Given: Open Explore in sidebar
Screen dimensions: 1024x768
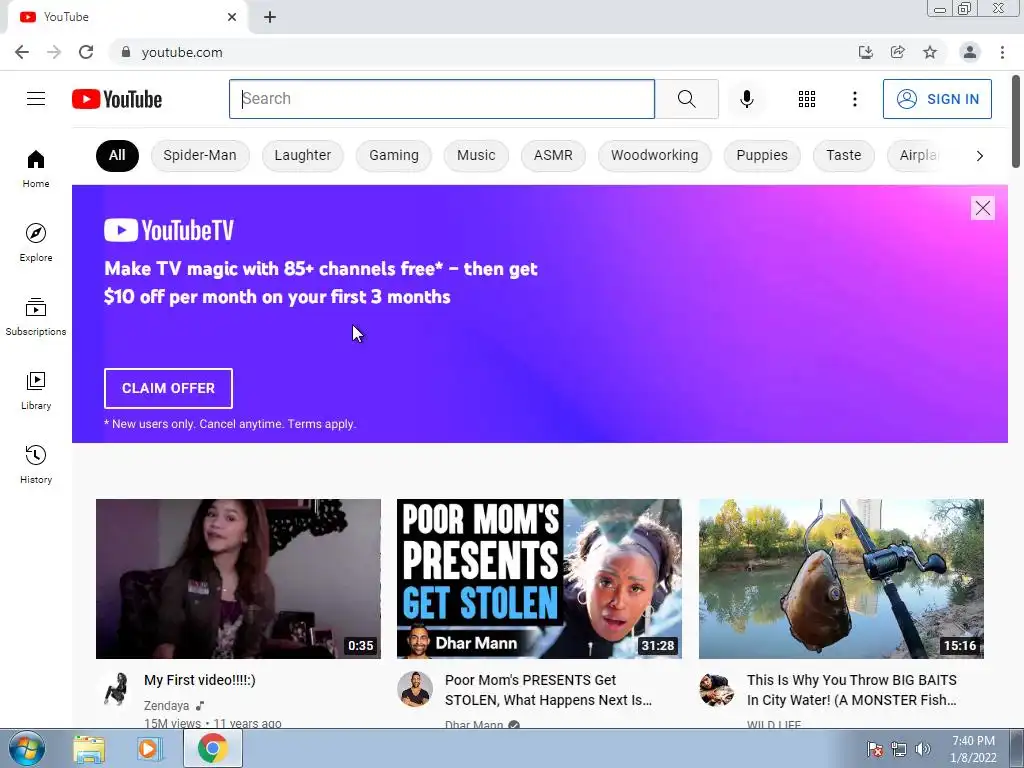Looking at the screenshot, I should point(36,242).
